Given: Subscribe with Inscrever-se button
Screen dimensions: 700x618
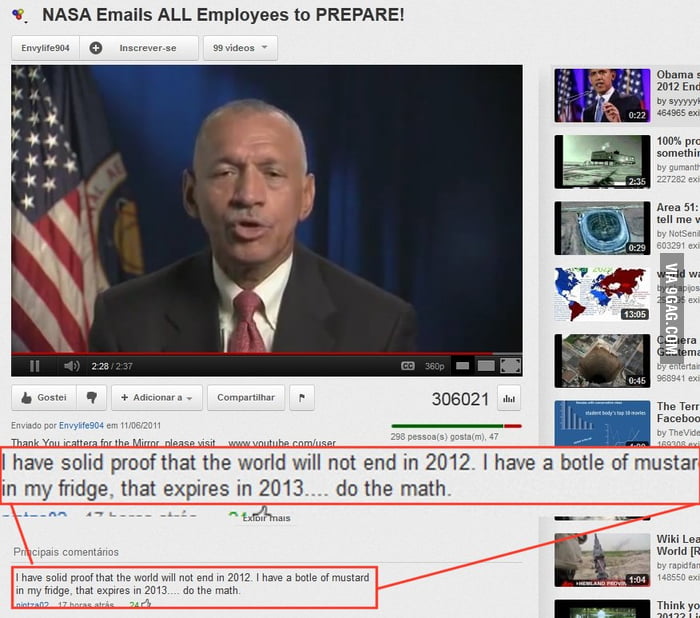Looking at the screenshot, I should coord(139,48).
